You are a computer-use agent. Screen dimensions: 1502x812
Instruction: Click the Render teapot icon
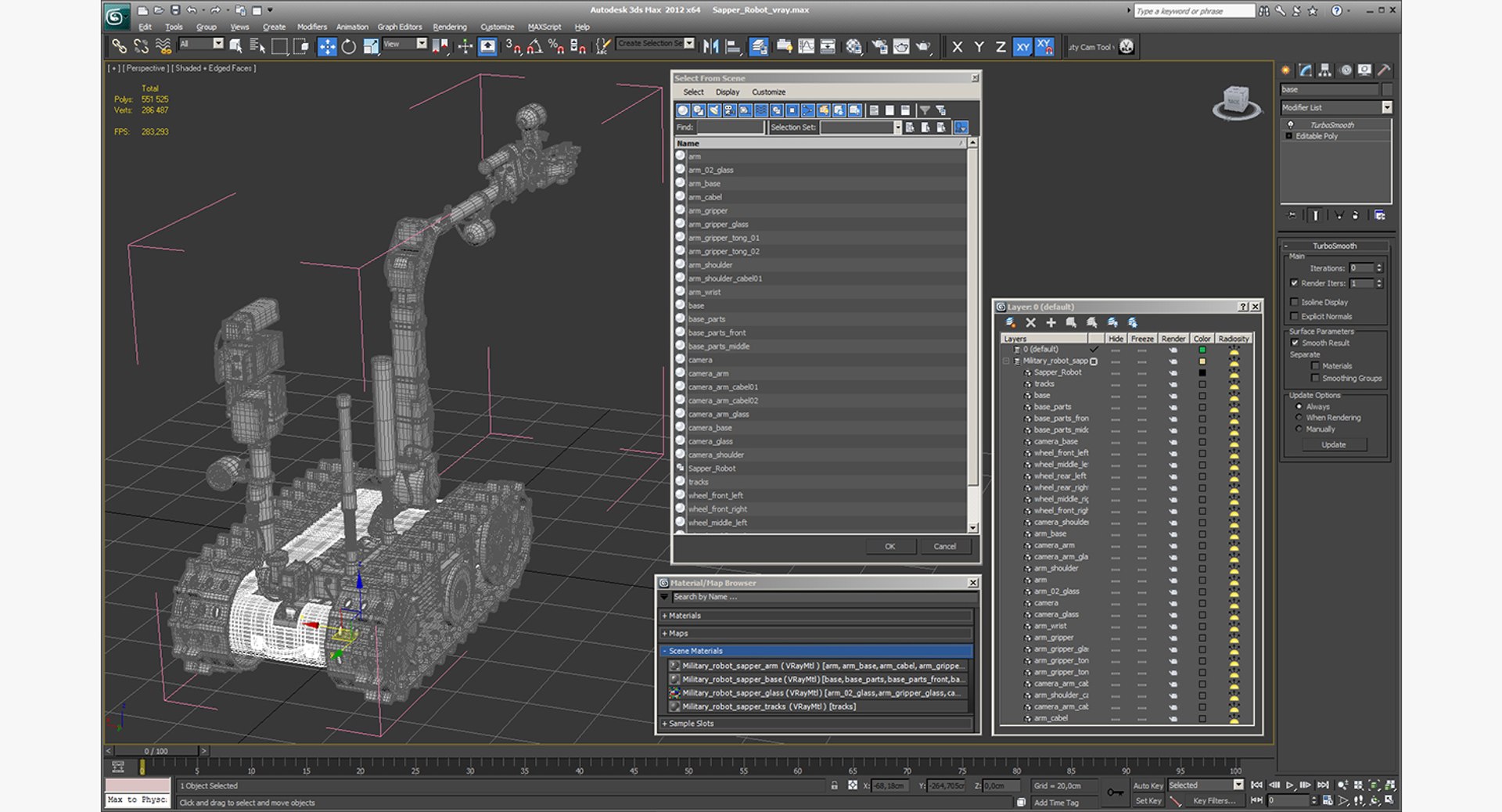924,47
